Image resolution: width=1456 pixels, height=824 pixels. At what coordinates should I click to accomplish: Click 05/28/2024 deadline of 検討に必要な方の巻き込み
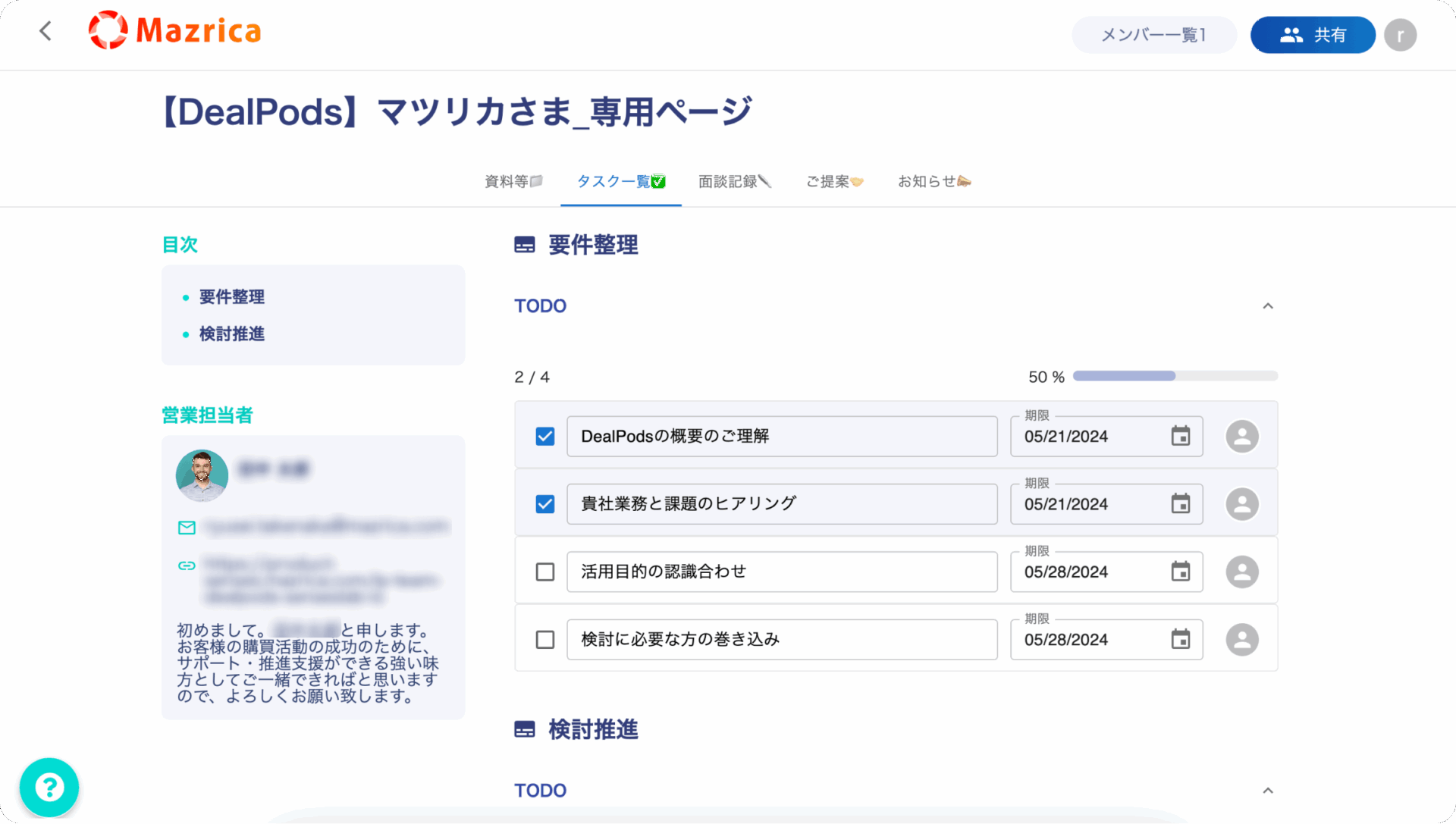(x=1066, y=640)
